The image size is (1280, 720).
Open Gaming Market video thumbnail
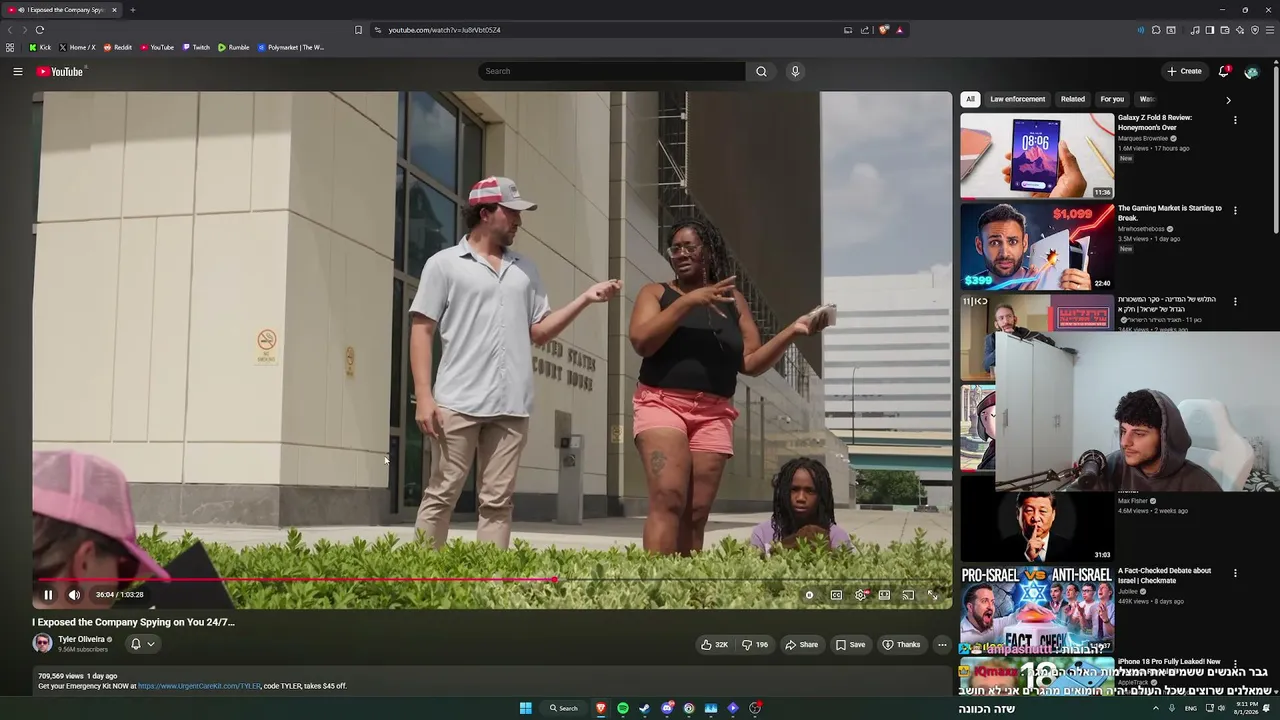1037,246
